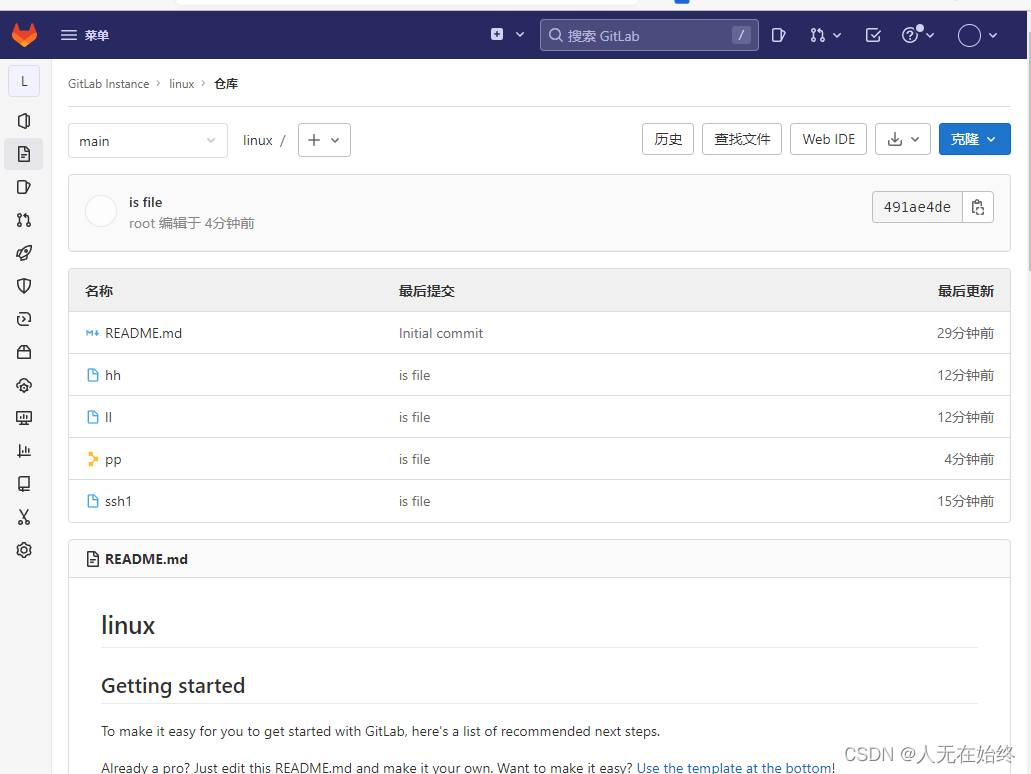1031x774 pixels.
Task: Copy the commit SHA with the clipboard icon
Action: click(x=978, y=207)
